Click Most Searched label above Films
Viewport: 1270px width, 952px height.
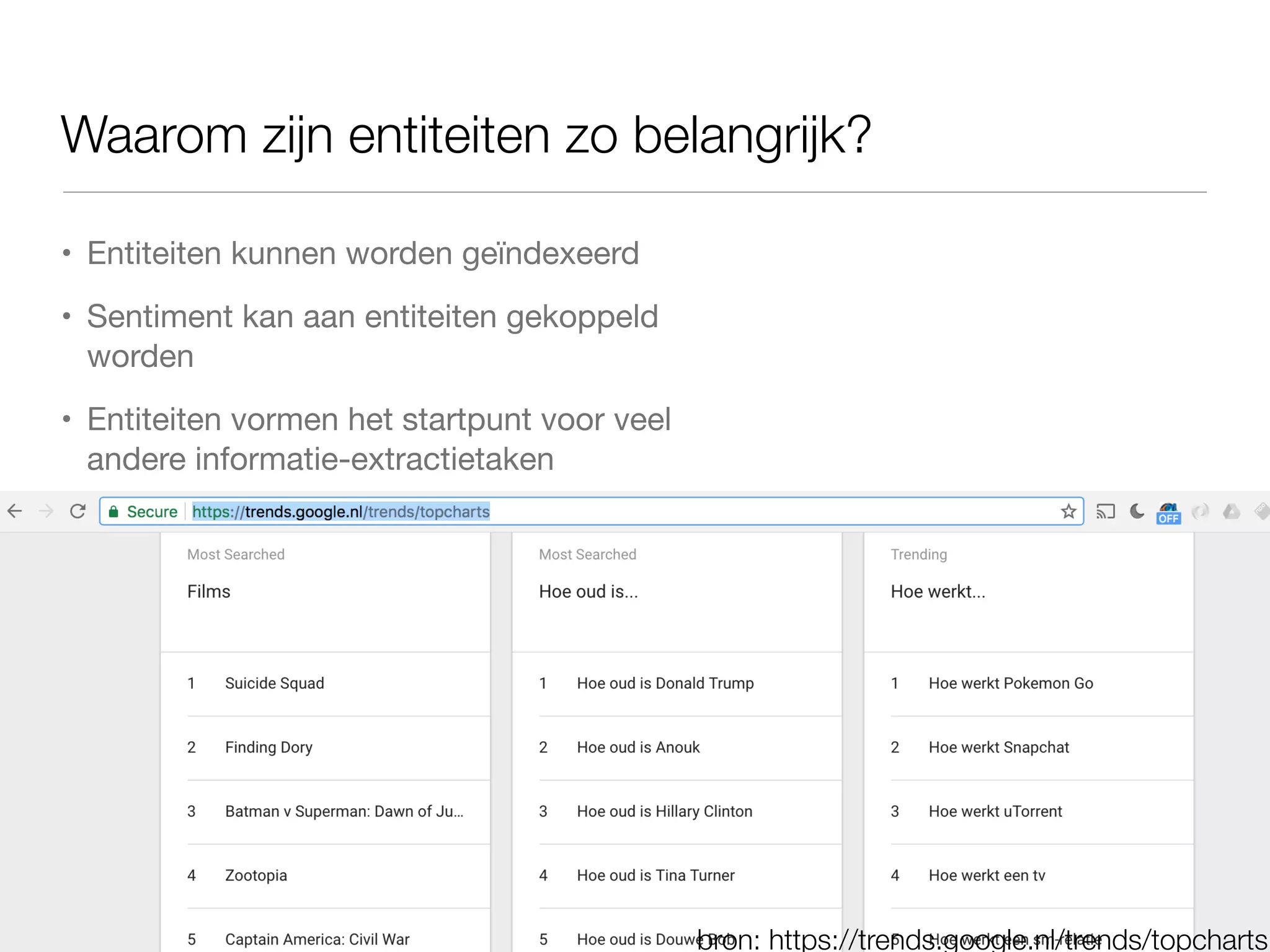[236, 555]
